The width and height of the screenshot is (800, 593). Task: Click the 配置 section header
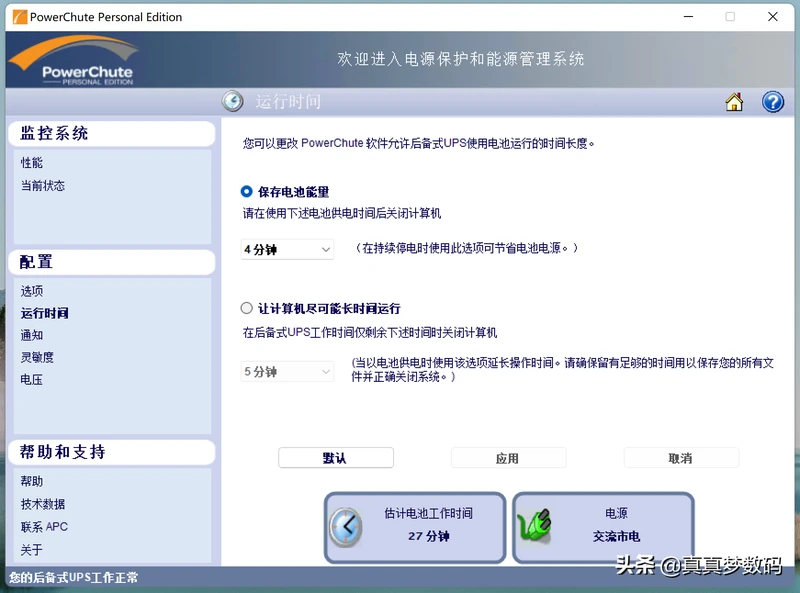click(112, 262)
